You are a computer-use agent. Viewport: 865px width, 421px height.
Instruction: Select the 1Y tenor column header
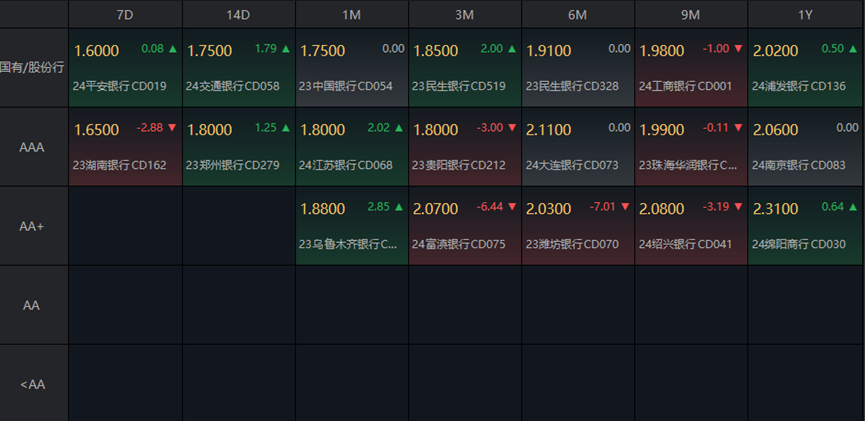(x=805, y=14)
